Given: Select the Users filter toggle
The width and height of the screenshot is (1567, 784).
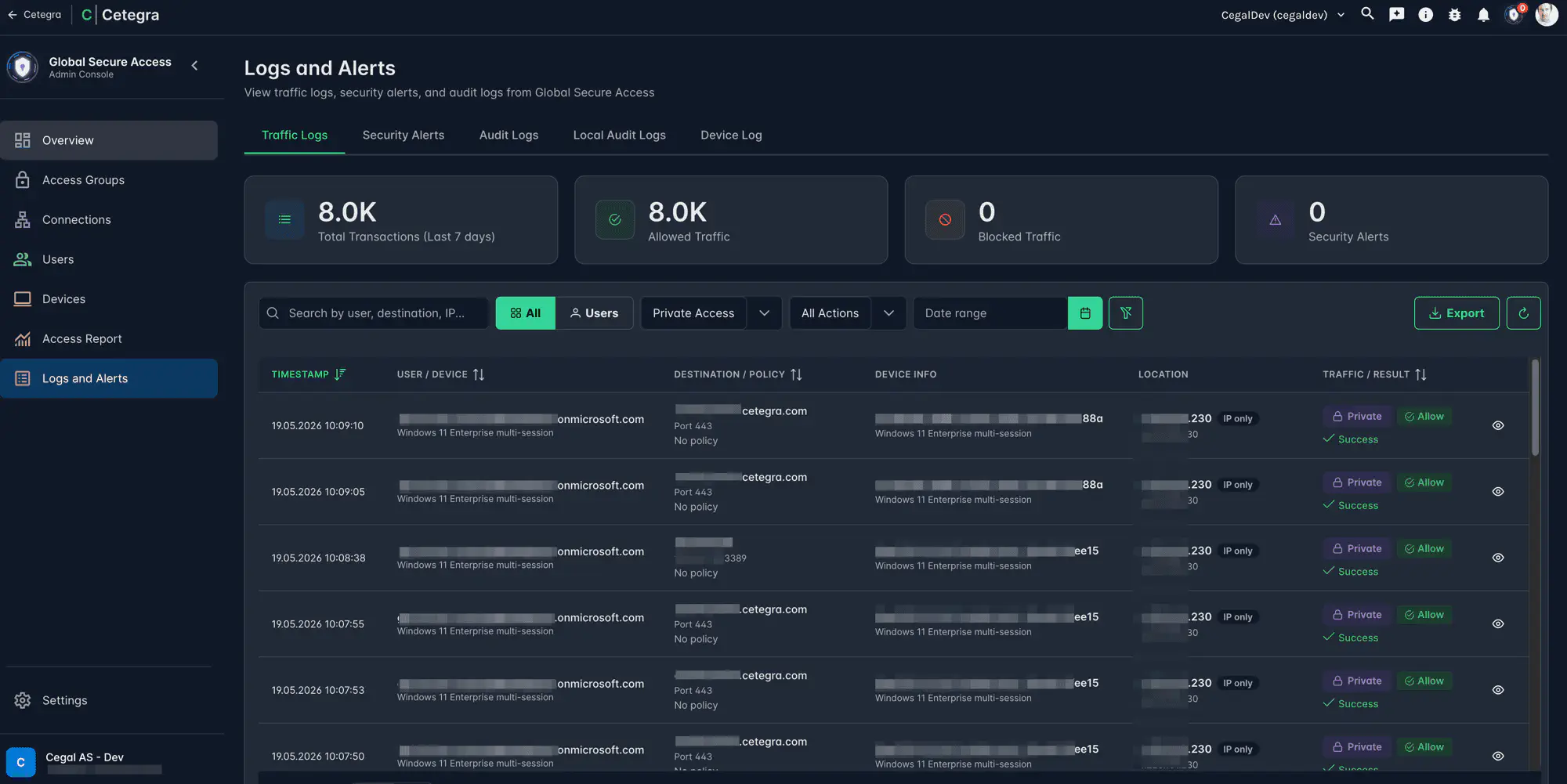Looking at the screenshot, I should point(594,313).
